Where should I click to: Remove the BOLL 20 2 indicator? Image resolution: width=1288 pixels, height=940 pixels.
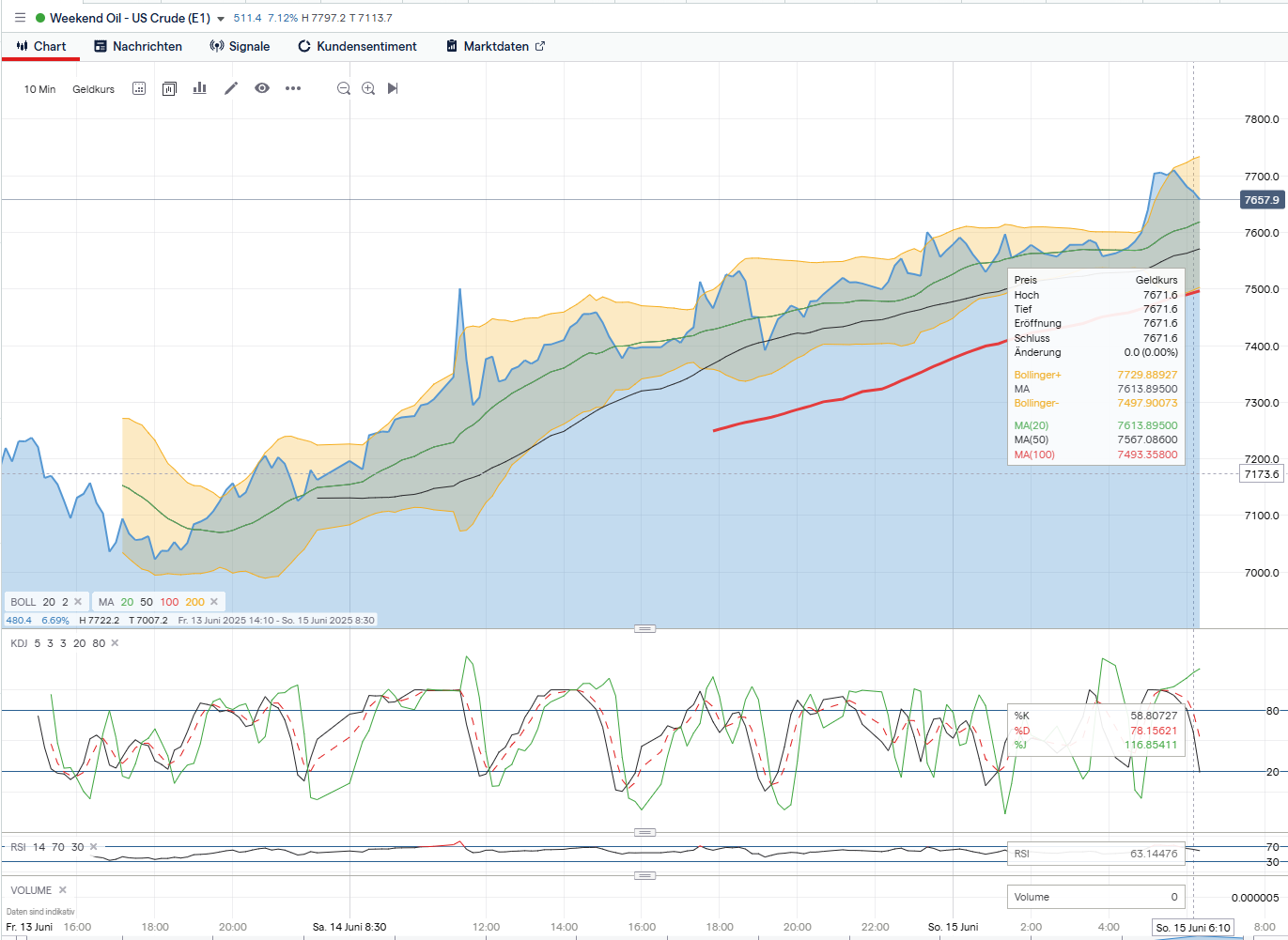click(78, 602)
